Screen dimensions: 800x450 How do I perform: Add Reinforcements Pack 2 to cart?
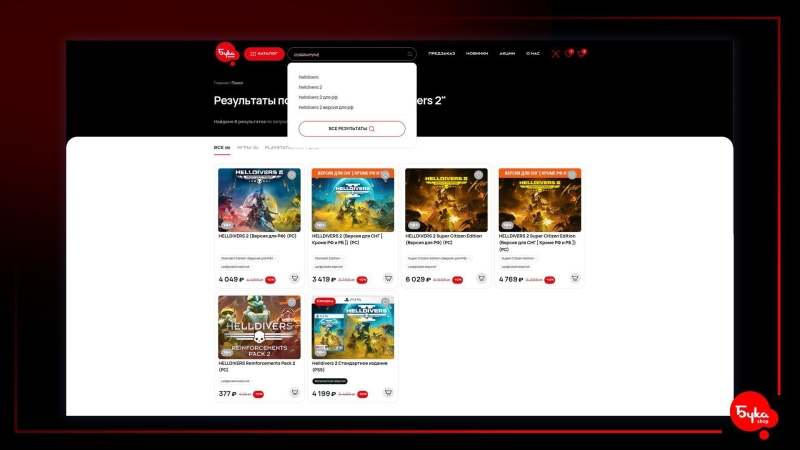(294, 392)
